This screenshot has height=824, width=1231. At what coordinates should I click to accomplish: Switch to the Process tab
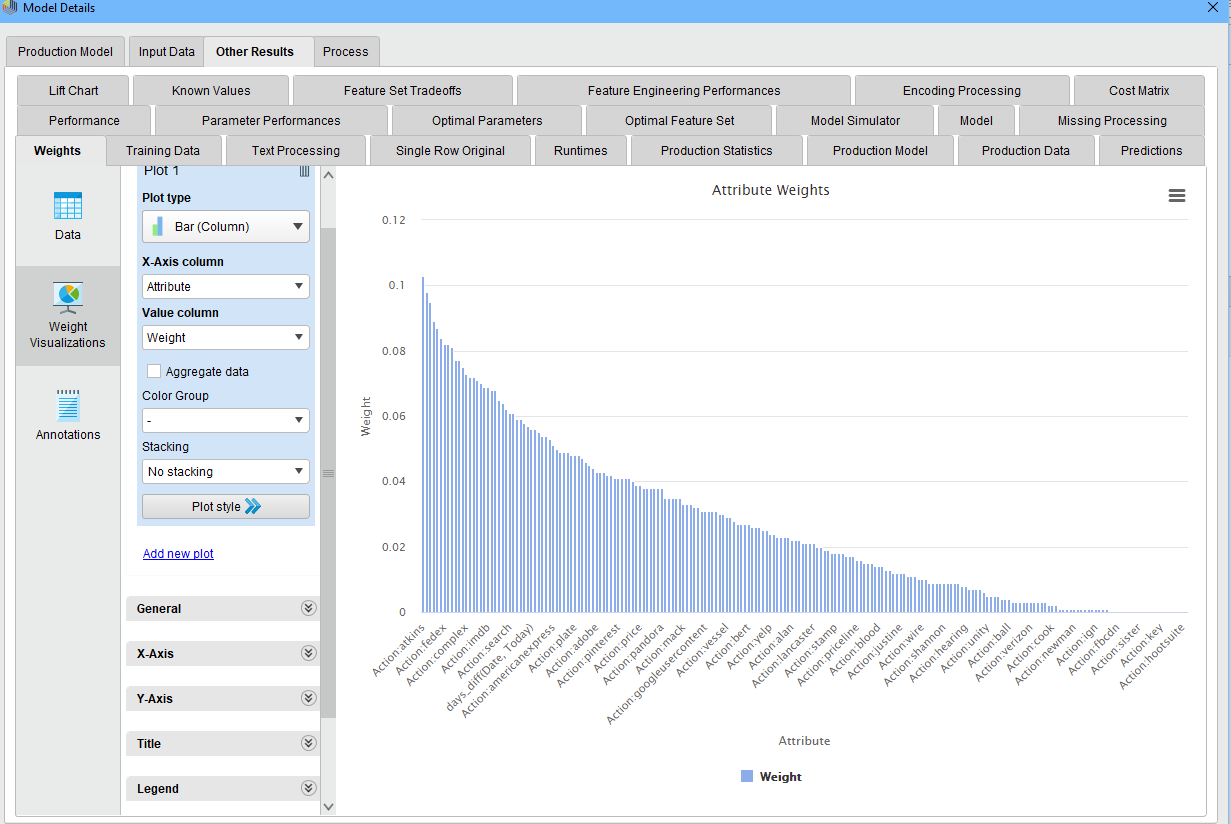point(346,52)
